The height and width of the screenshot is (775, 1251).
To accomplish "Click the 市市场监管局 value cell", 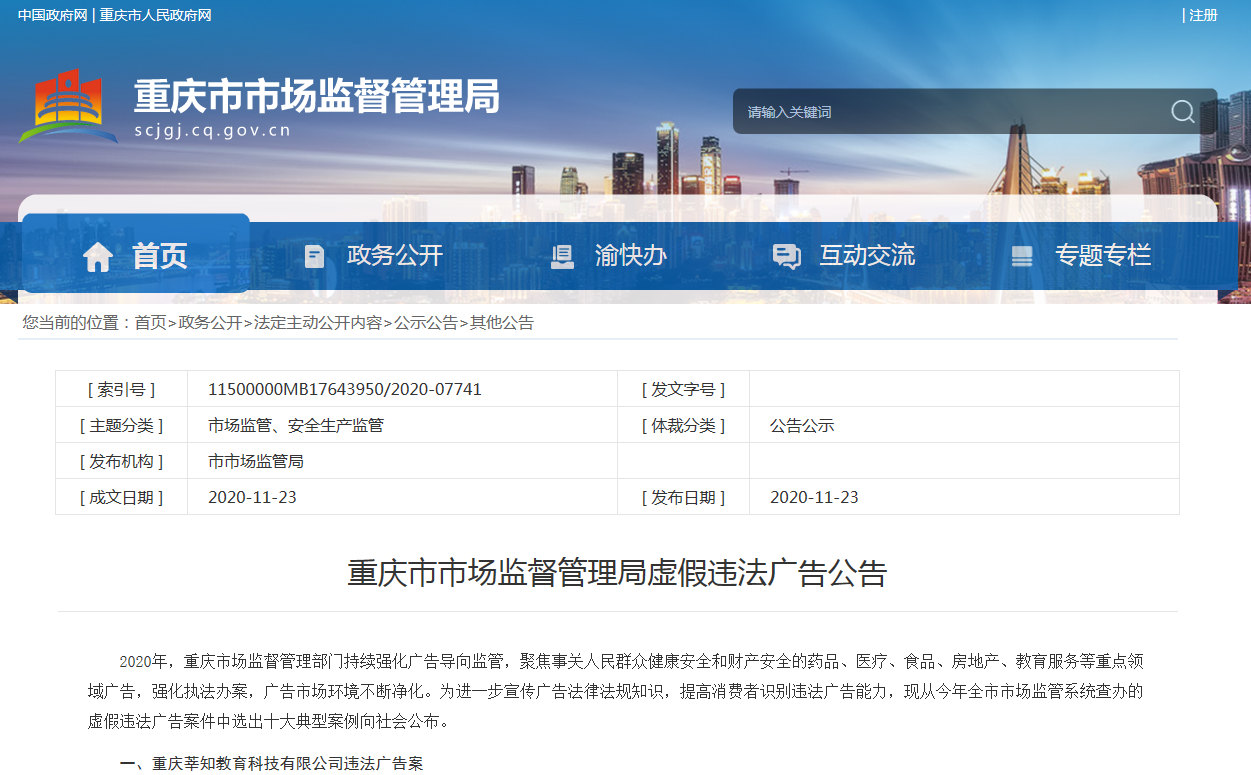I will tap(402, 461).
